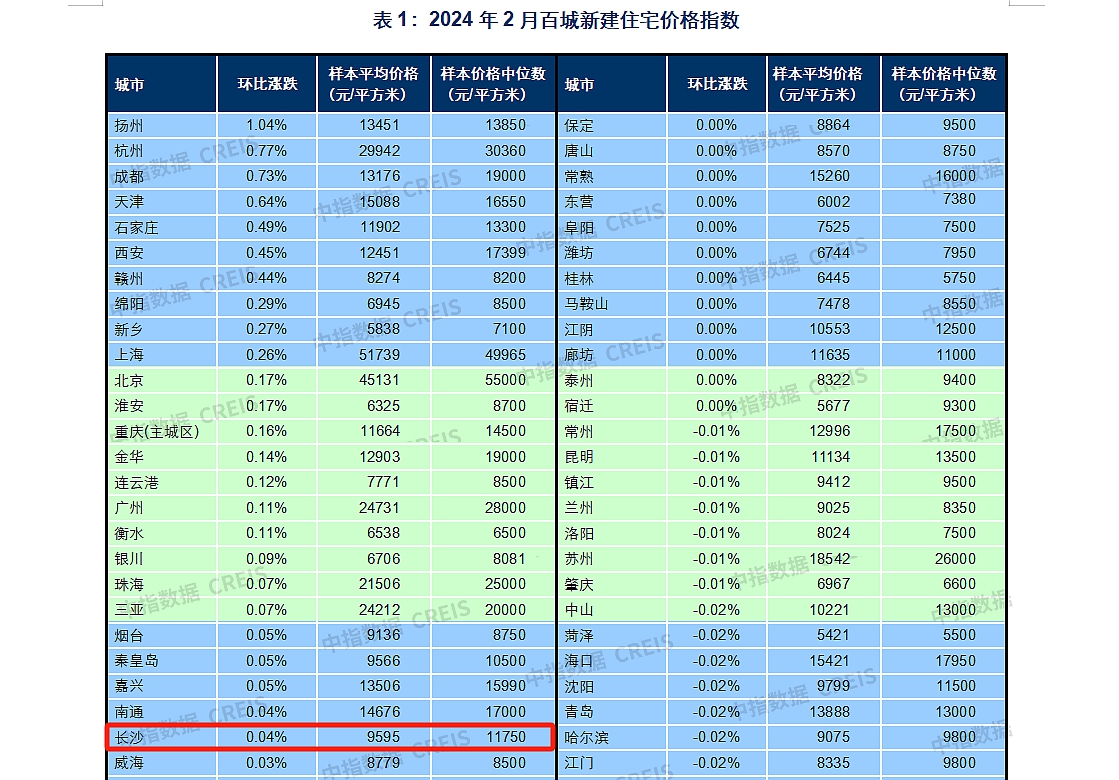
Task: Click the right-side 城市 column header
Action: (x=611, y=82)
